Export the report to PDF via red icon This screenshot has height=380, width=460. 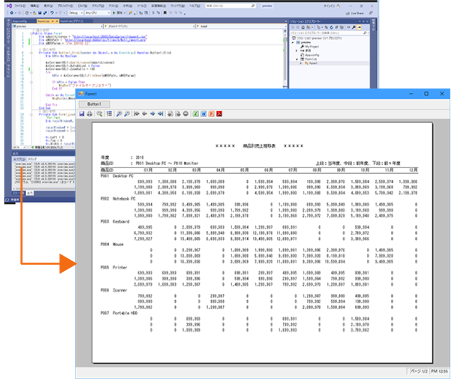pyautogui.click(x=219, y=114)
